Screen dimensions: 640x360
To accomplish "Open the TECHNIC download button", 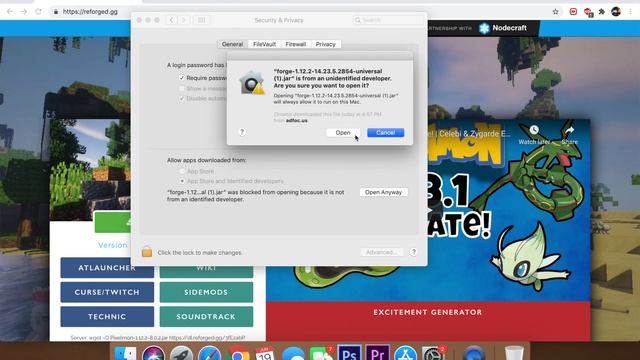I will [107, 317].
